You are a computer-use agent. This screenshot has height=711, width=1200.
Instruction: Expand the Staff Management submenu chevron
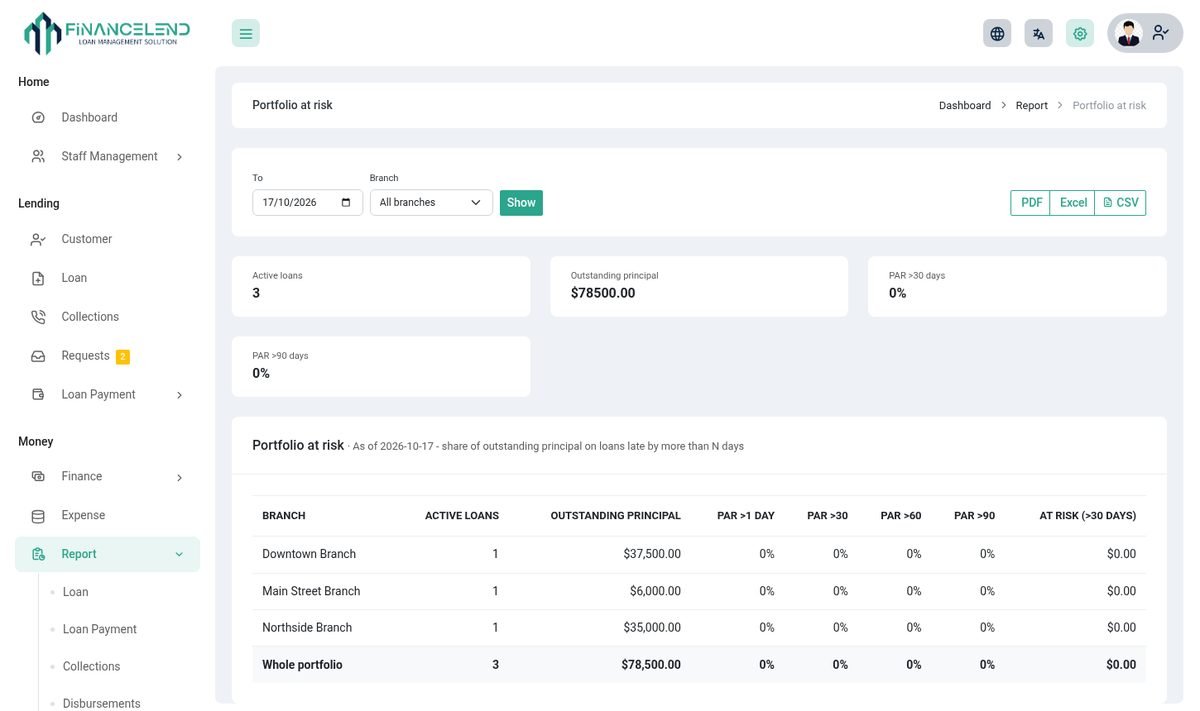click(x=179, y=157)
